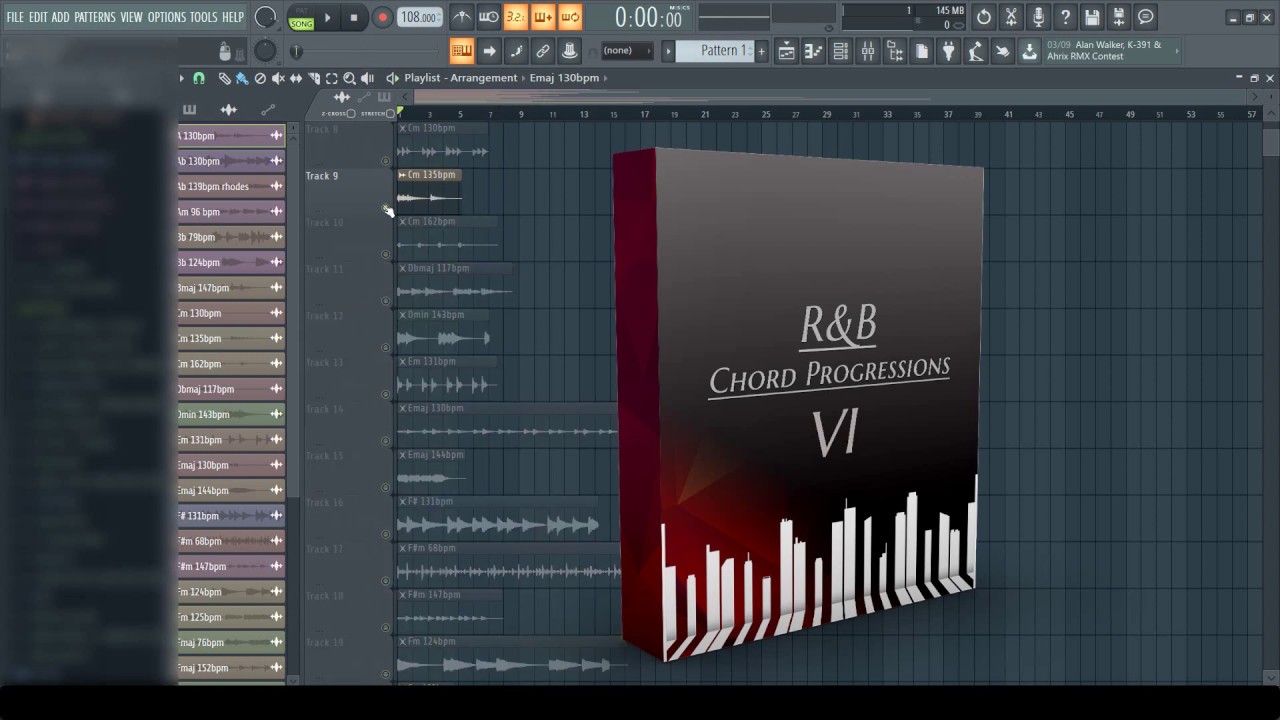This screenshot has height=720, width=1280.
Task: Add a new pattern with plus button
Action: 762,51
